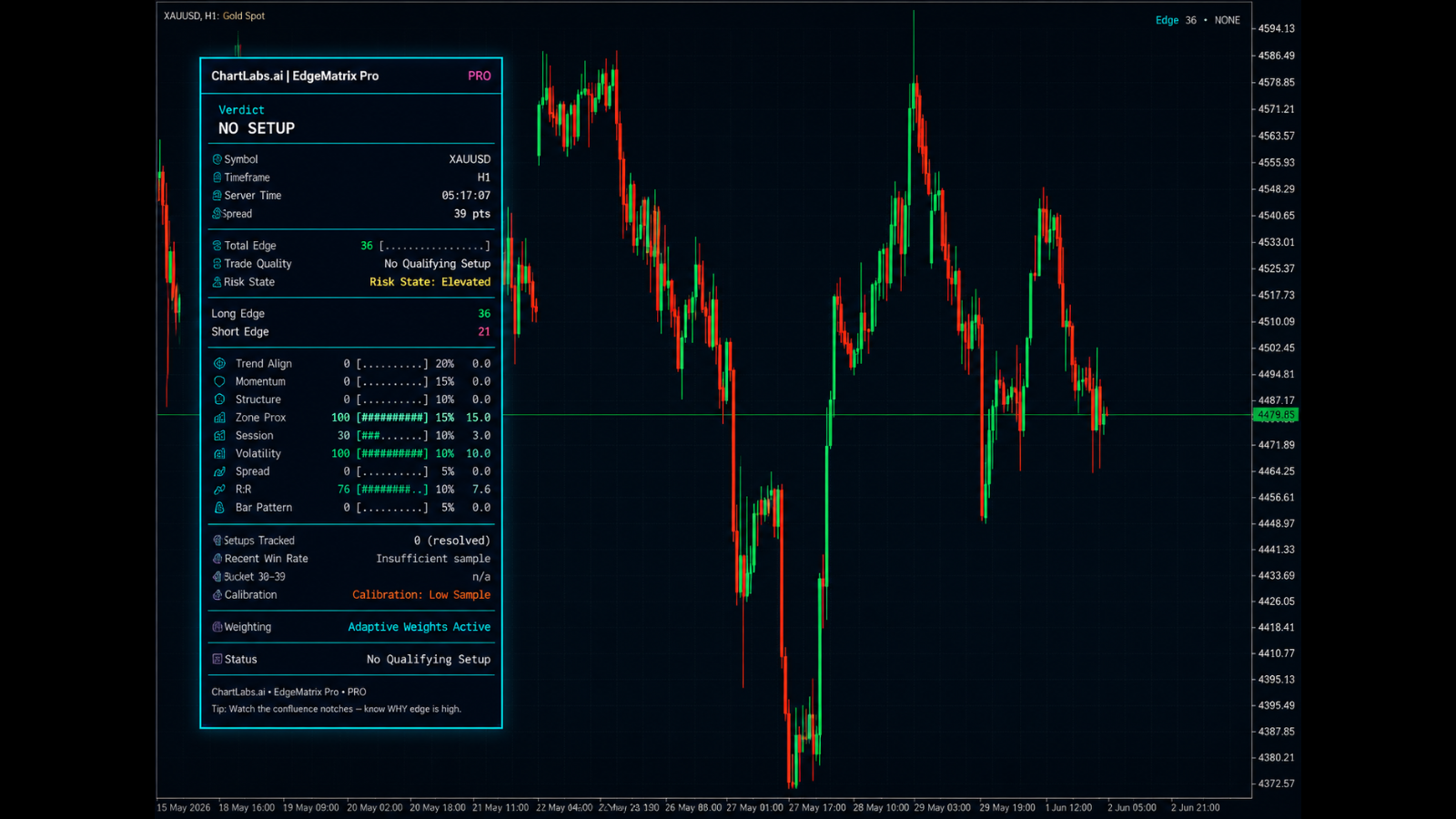Click the Bar Pattern icon

(x=219, y=508)
